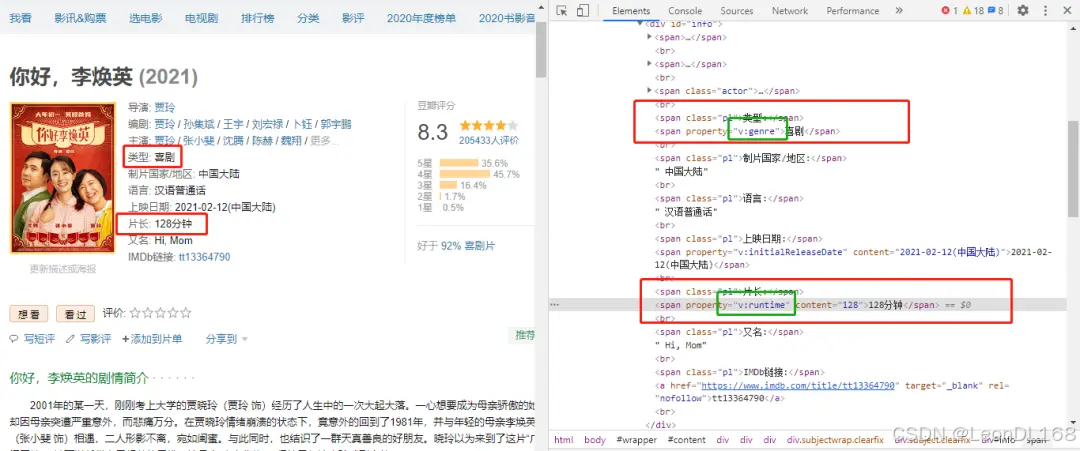Expand the second collapsed span node
Viewport: 1080px width, 451px height.
650,64
